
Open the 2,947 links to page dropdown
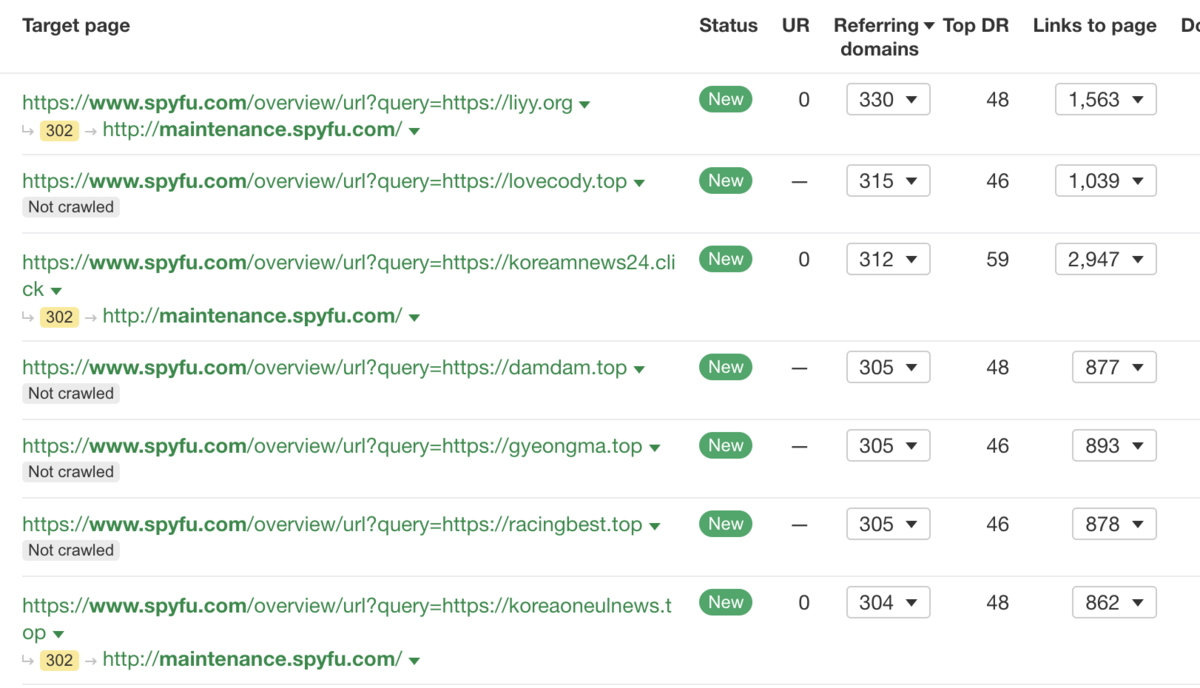click(1105, 260)
